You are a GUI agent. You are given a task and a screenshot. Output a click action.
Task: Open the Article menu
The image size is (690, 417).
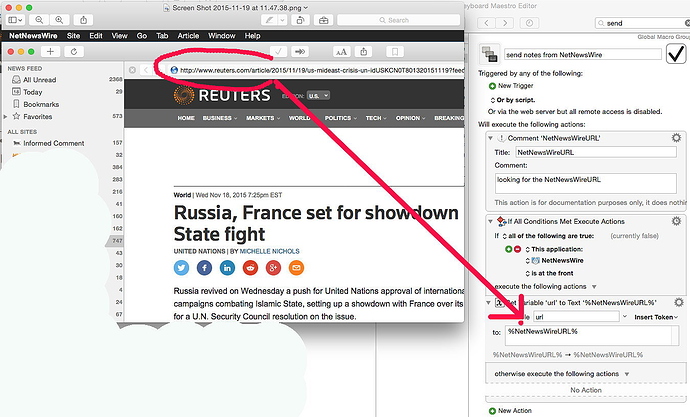(x=188, y=36)
